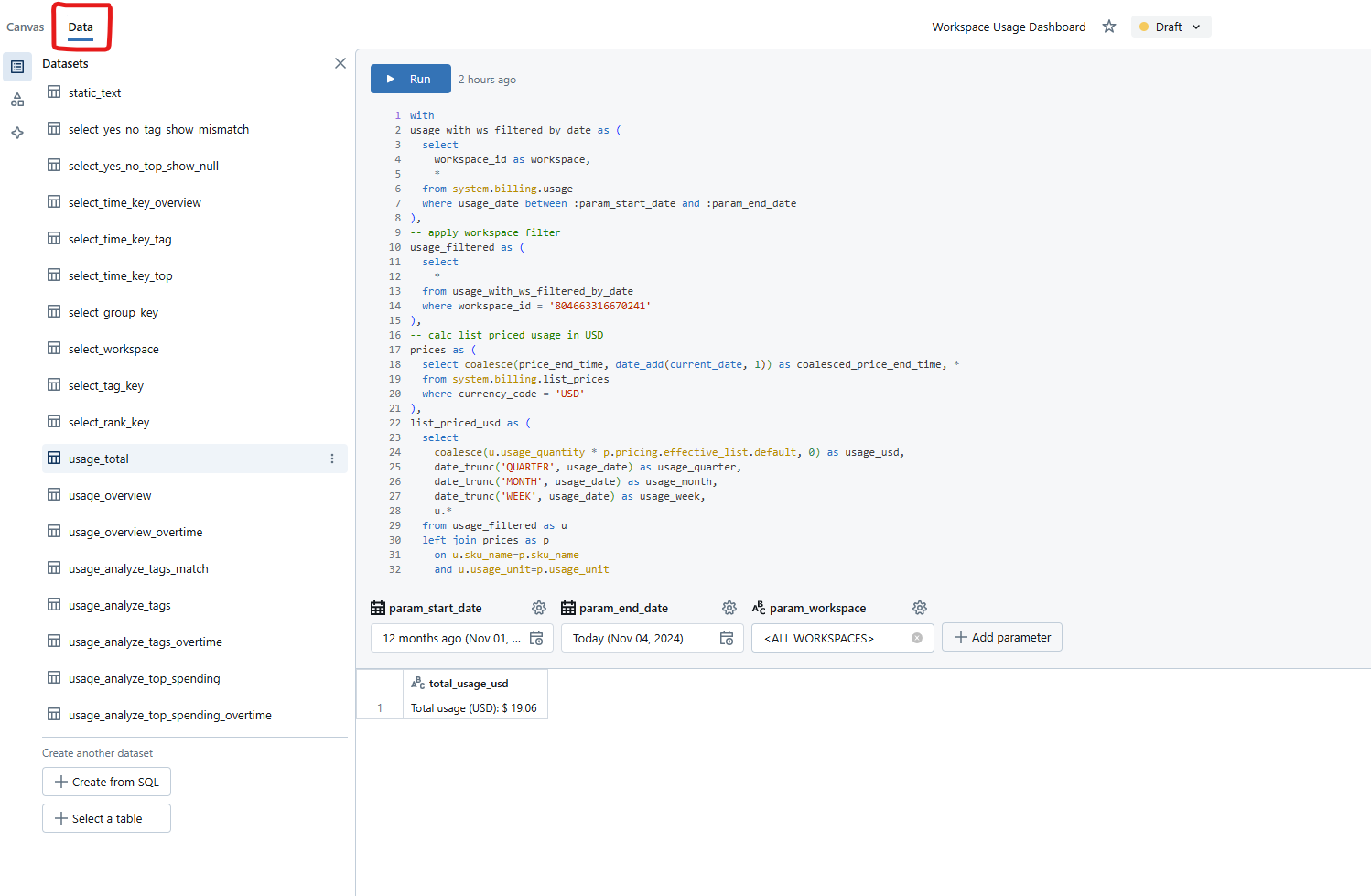Screen dimensions: 1371x896
Task: Open the AI assistant sparkle icon
Action: (x=16, y=133)
